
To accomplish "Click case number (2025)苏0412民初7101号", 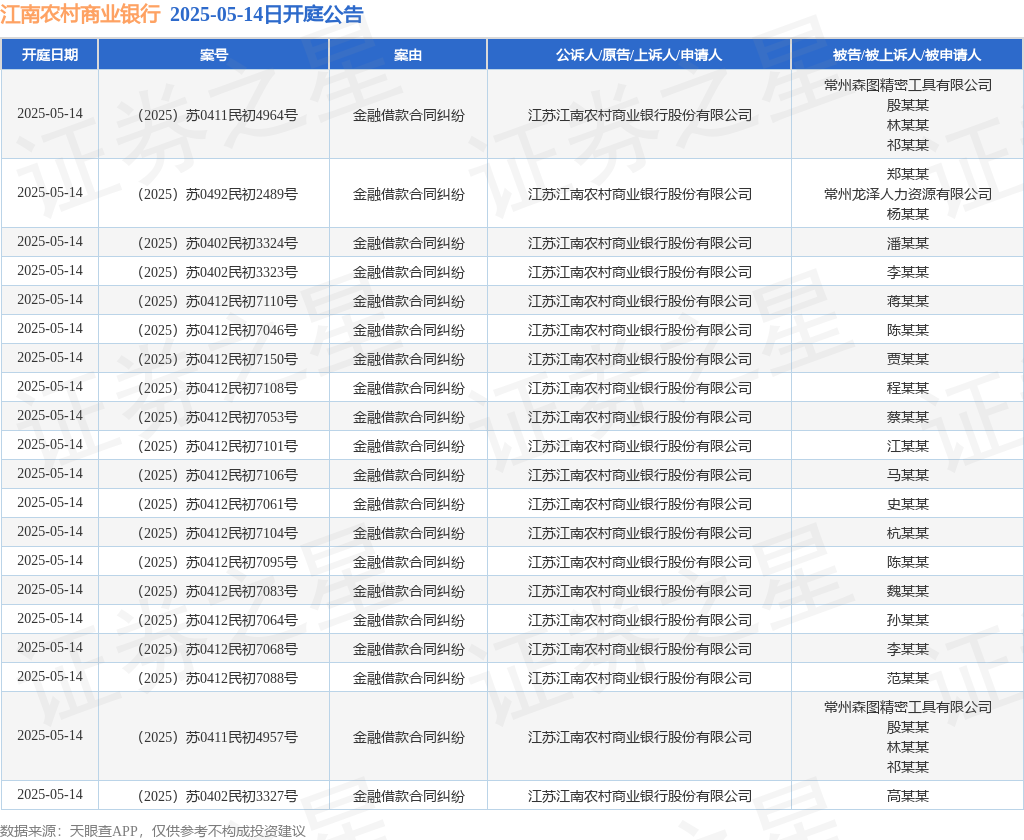I will point(217,446).
